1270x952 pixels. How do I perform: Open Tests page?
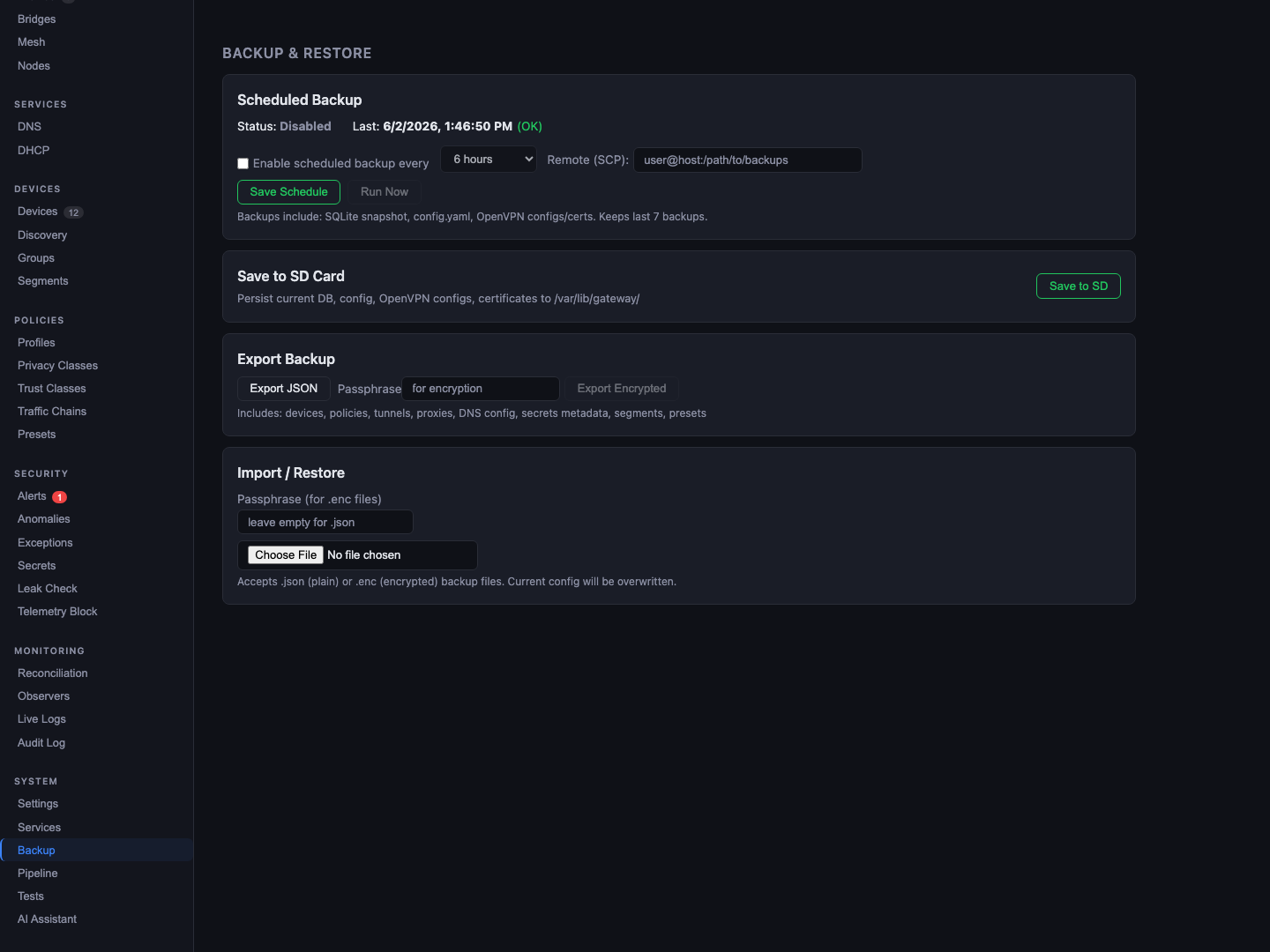(31, 896)
